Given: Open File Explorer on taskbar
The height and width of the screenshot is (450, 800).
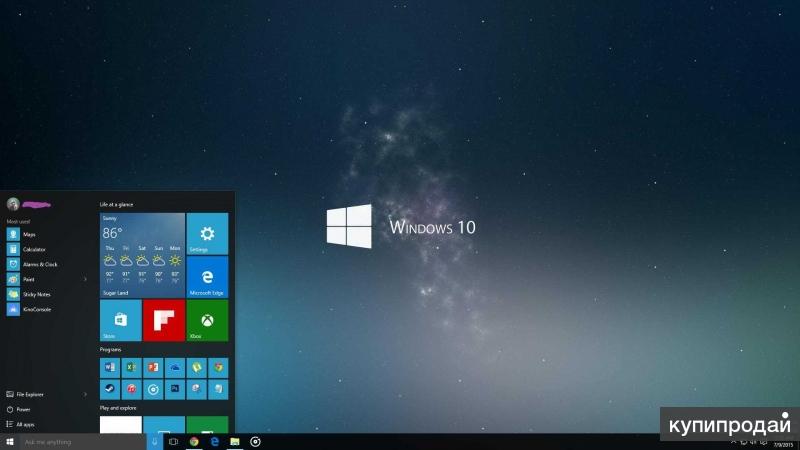Looking at the screenshot, I should point(235,442).
